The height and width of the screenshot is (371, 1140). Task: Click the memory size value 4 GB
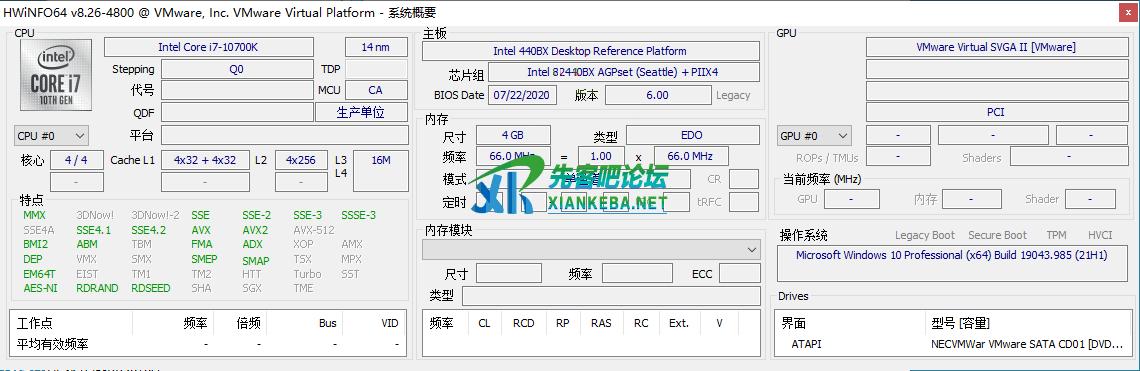pyautogui.click(x=513, y=135)
